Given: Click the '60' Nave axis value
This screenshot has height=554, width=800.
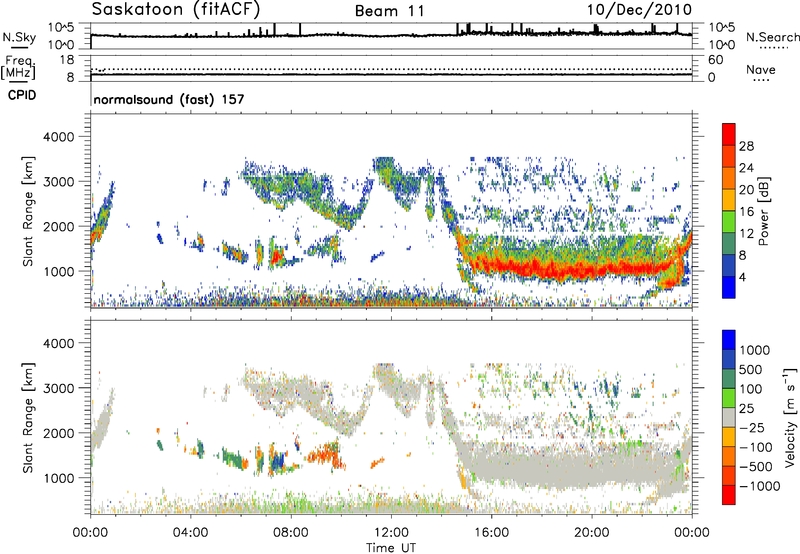Looking at the screenshot, I should [x=715, y=60].
